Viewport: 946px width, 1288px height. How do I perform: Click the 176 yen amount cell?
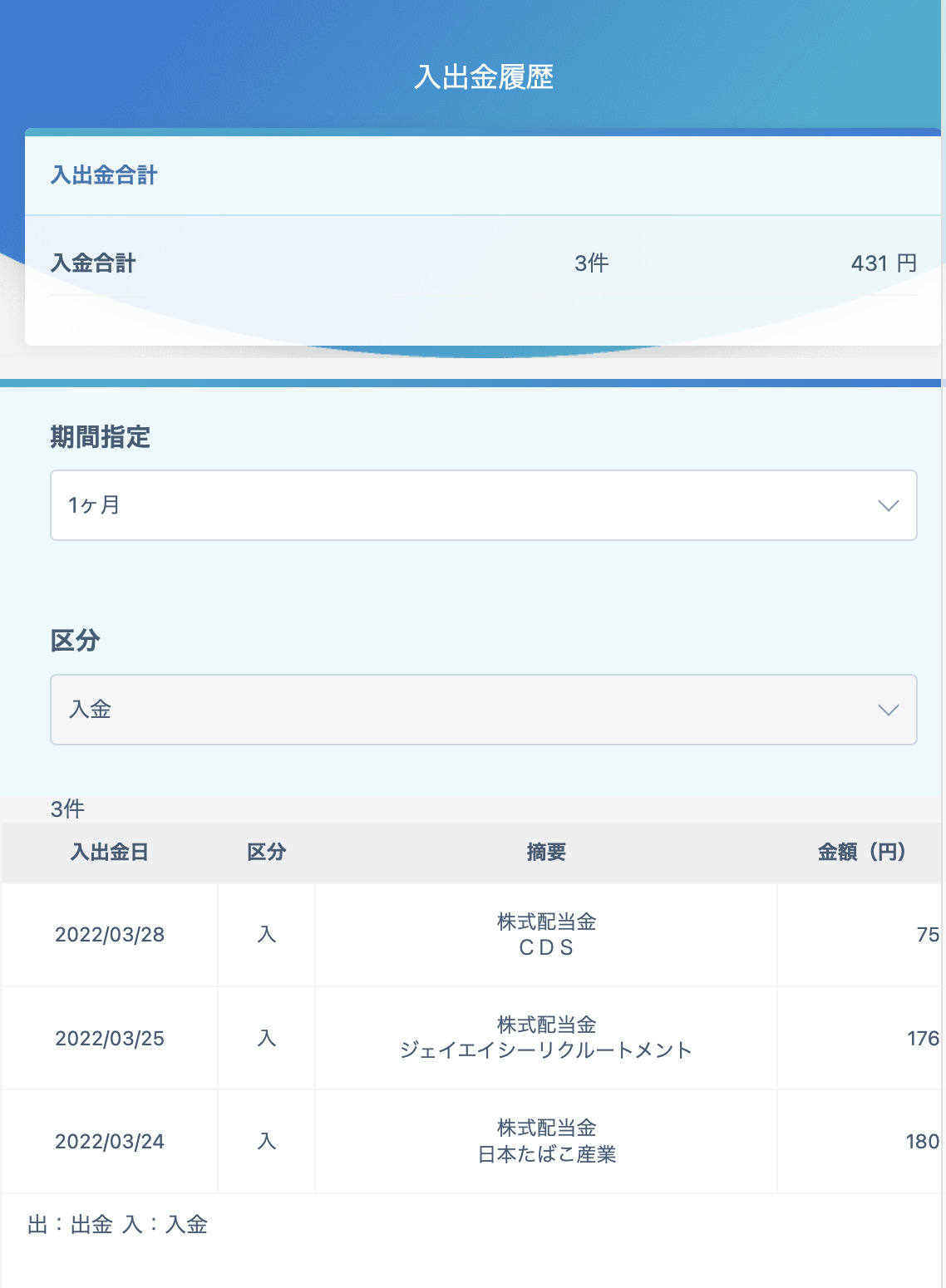tap(860, 1038)
